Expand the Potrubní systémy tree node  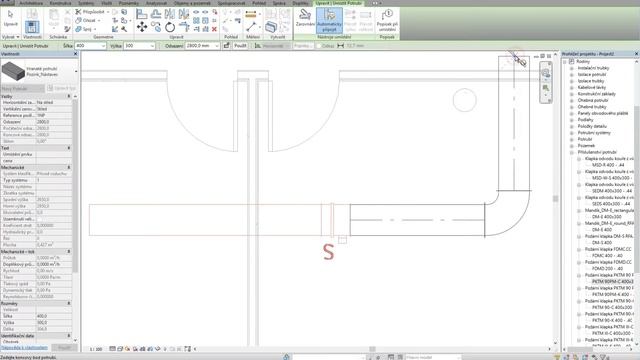click(572, 133)
